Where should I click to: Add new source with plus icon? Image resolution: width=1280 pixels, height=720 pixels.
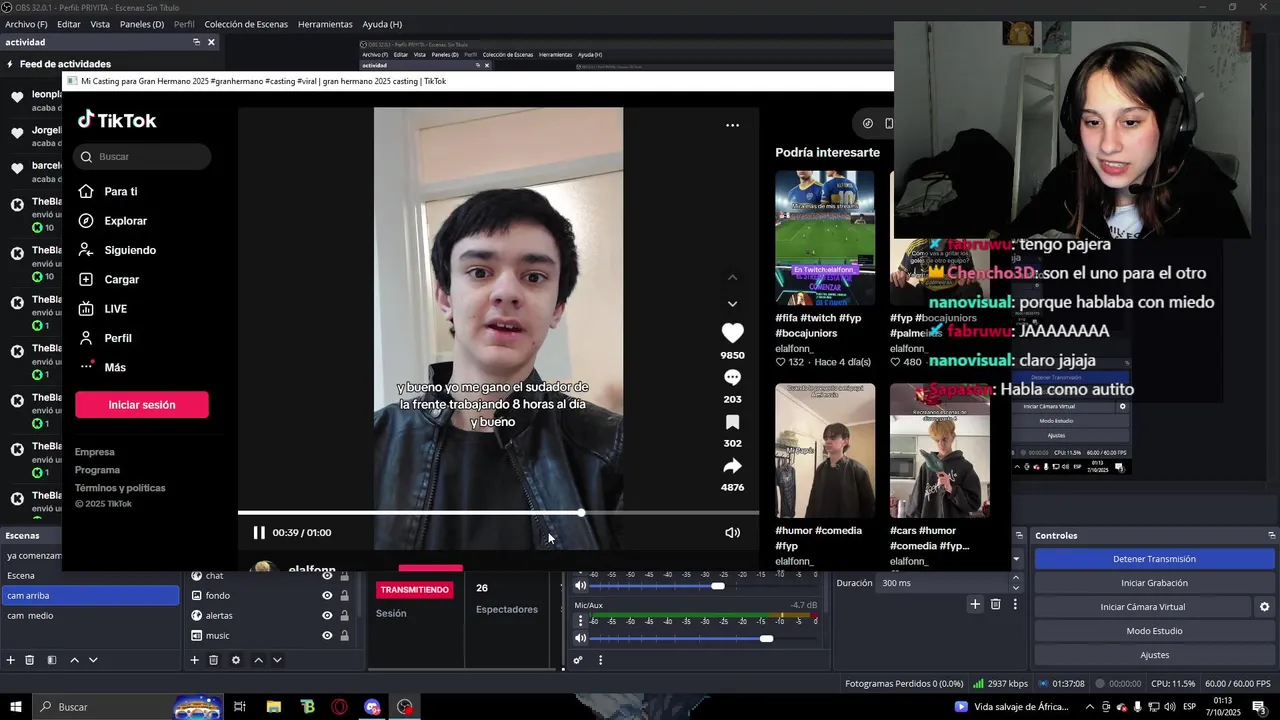pos(195,660)
